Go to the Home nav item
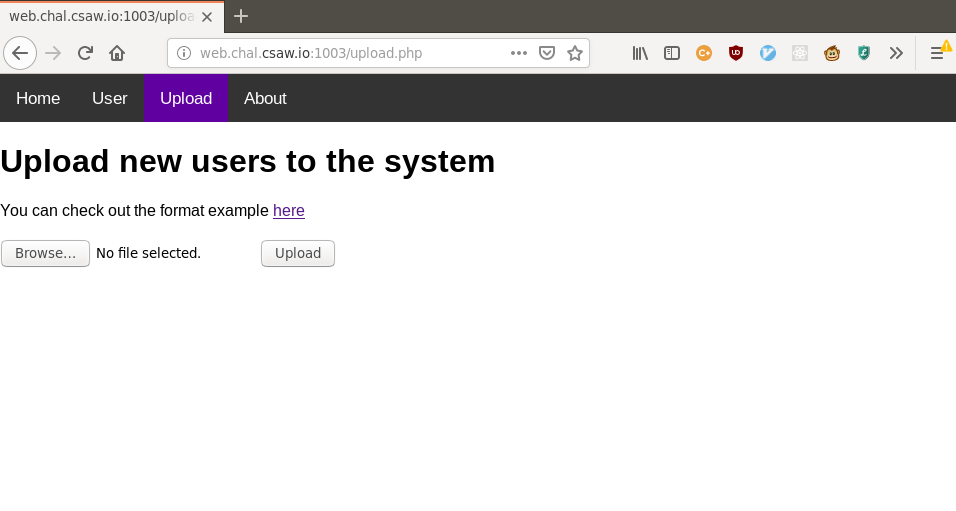 coord(38,98)
